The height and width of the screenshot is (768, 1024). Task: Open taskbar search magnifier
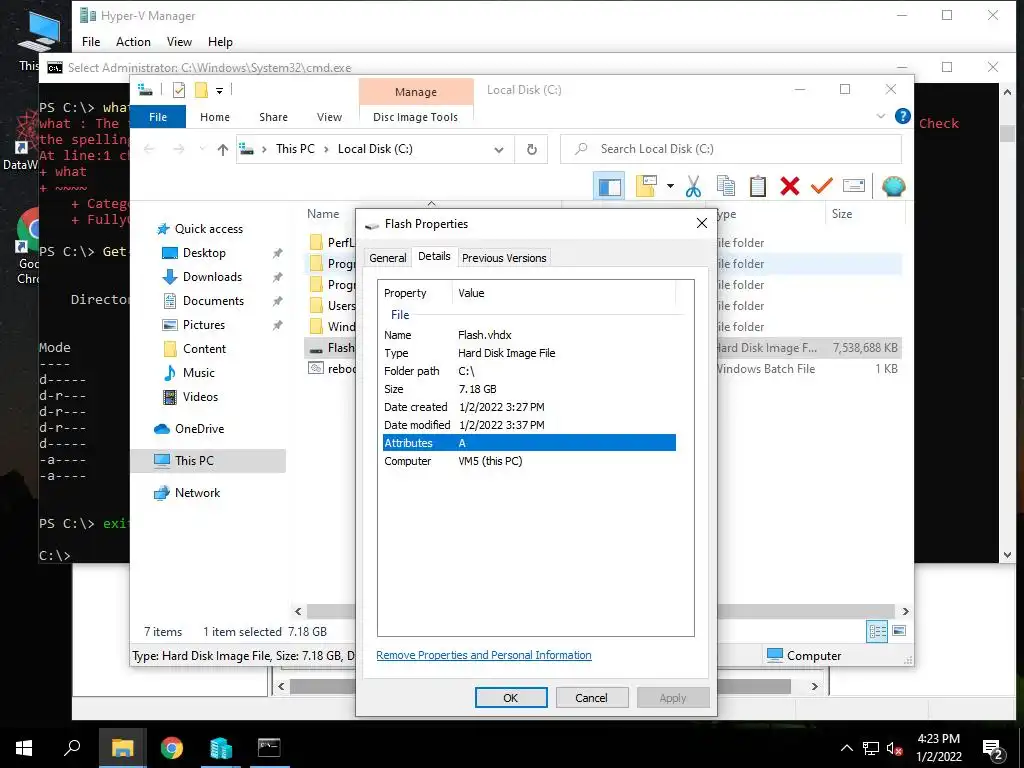(x=72, y=747)
